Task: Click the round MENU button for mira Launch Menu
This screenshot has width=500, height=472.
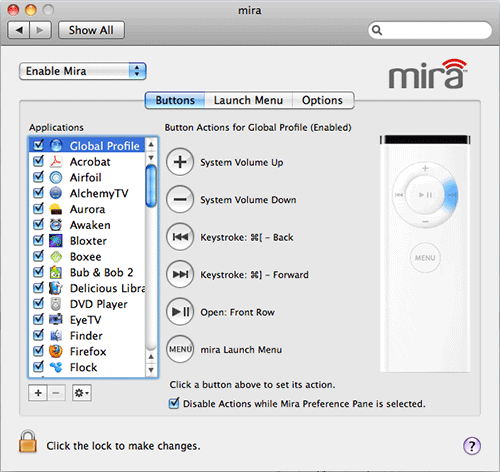Action: (x=180, y=349)
